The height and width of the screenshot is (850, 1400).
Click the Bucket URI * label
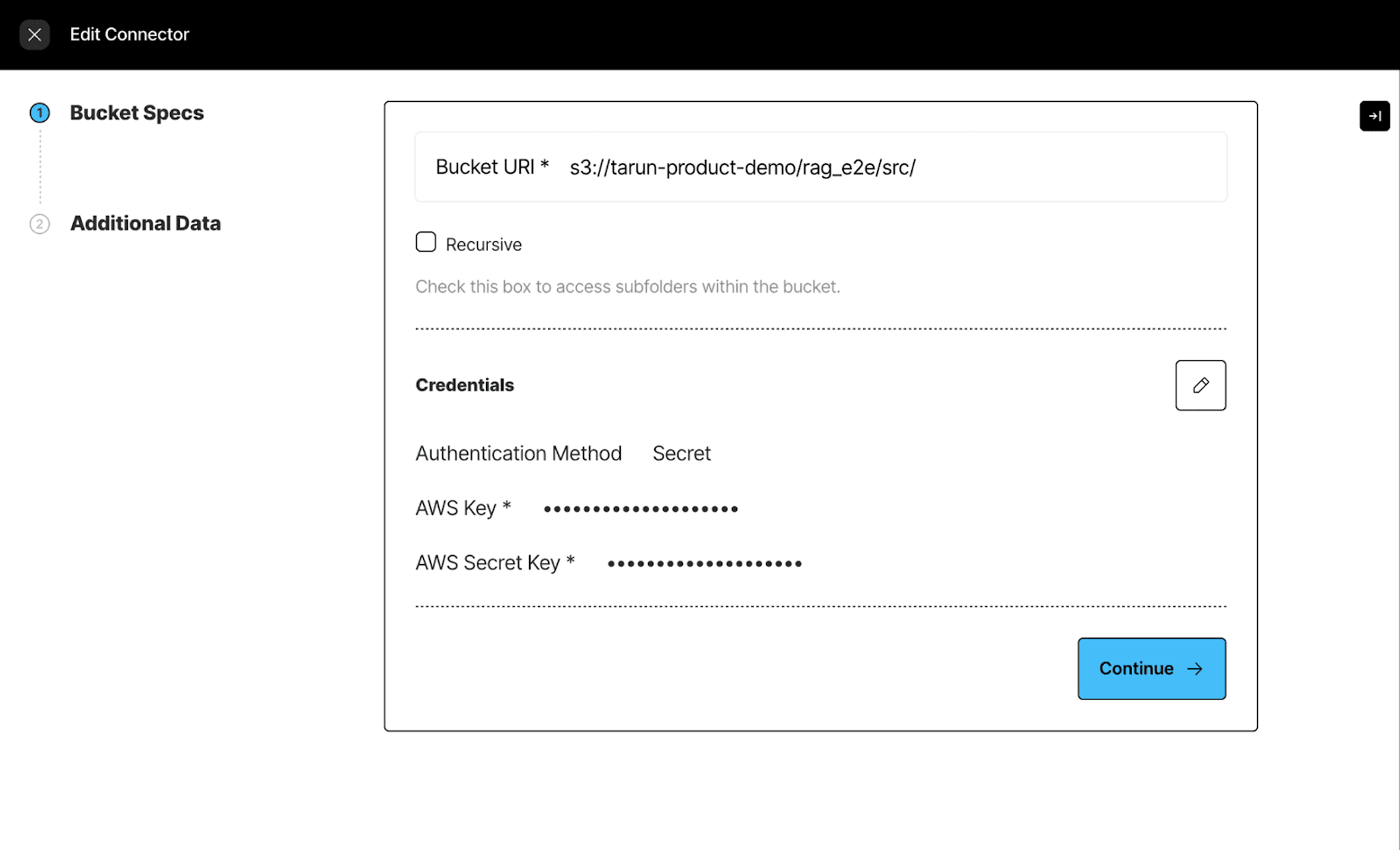[492, 167]
